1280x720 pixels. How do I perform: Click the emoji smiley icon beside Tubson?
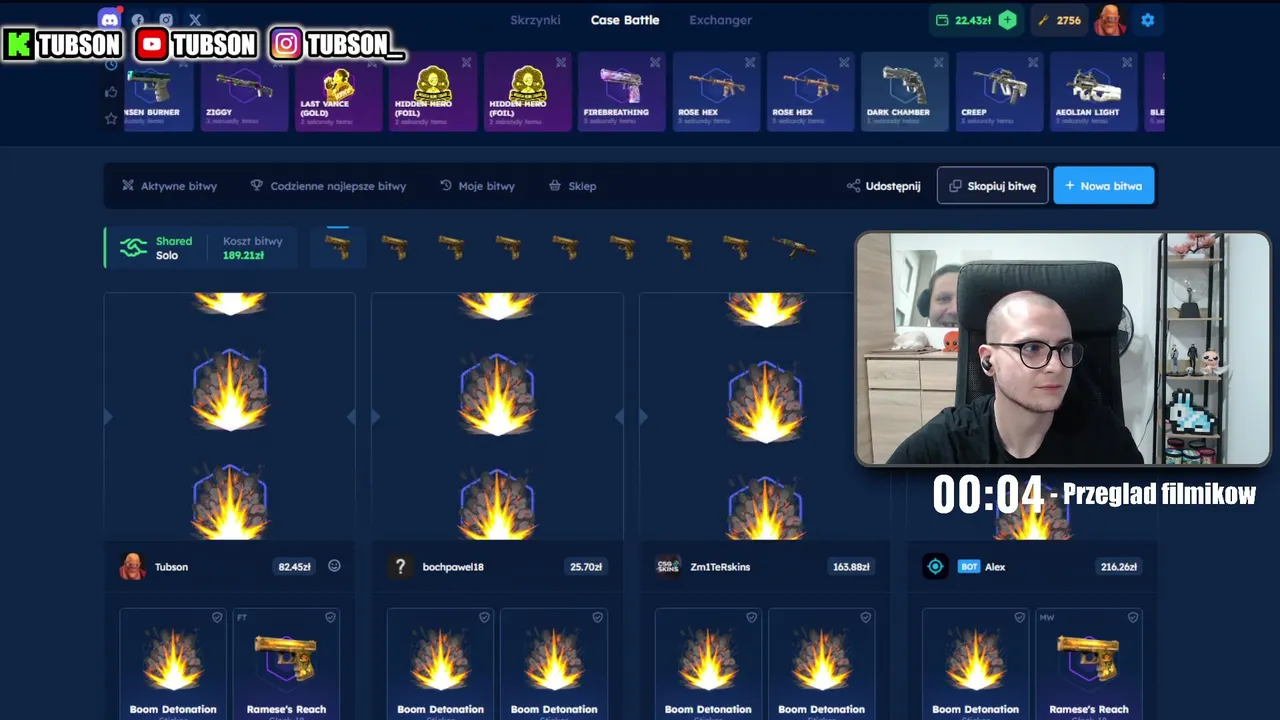point(334,566)
